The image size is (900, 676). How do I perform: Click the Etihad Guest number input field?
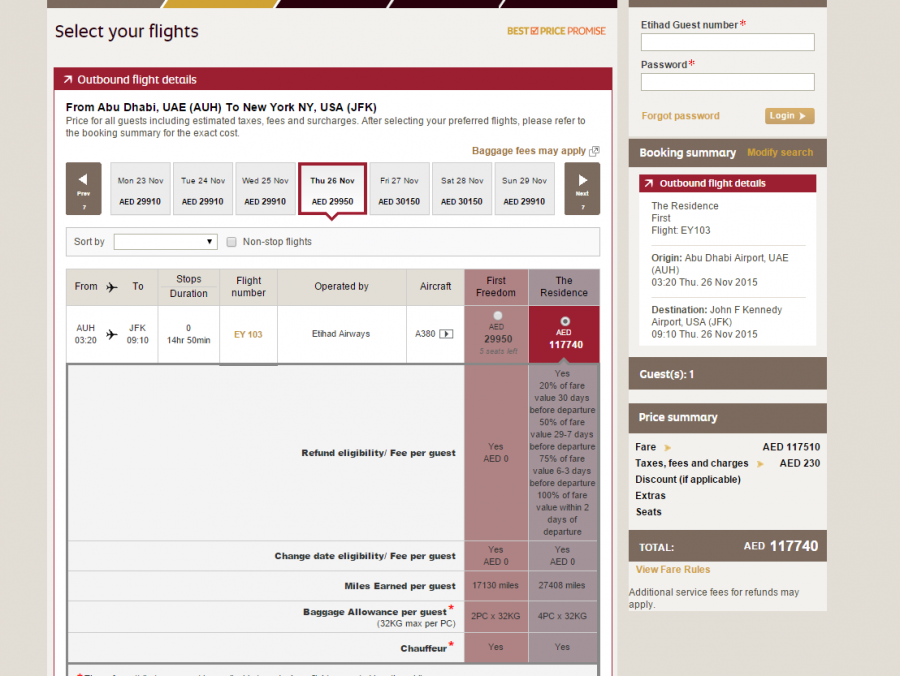(x=727, y=42)
